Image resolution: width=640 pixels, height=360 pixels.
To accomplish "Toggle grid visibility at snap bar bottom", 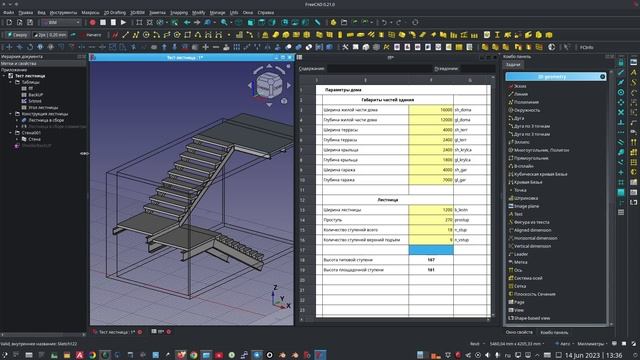I will 621,212.
